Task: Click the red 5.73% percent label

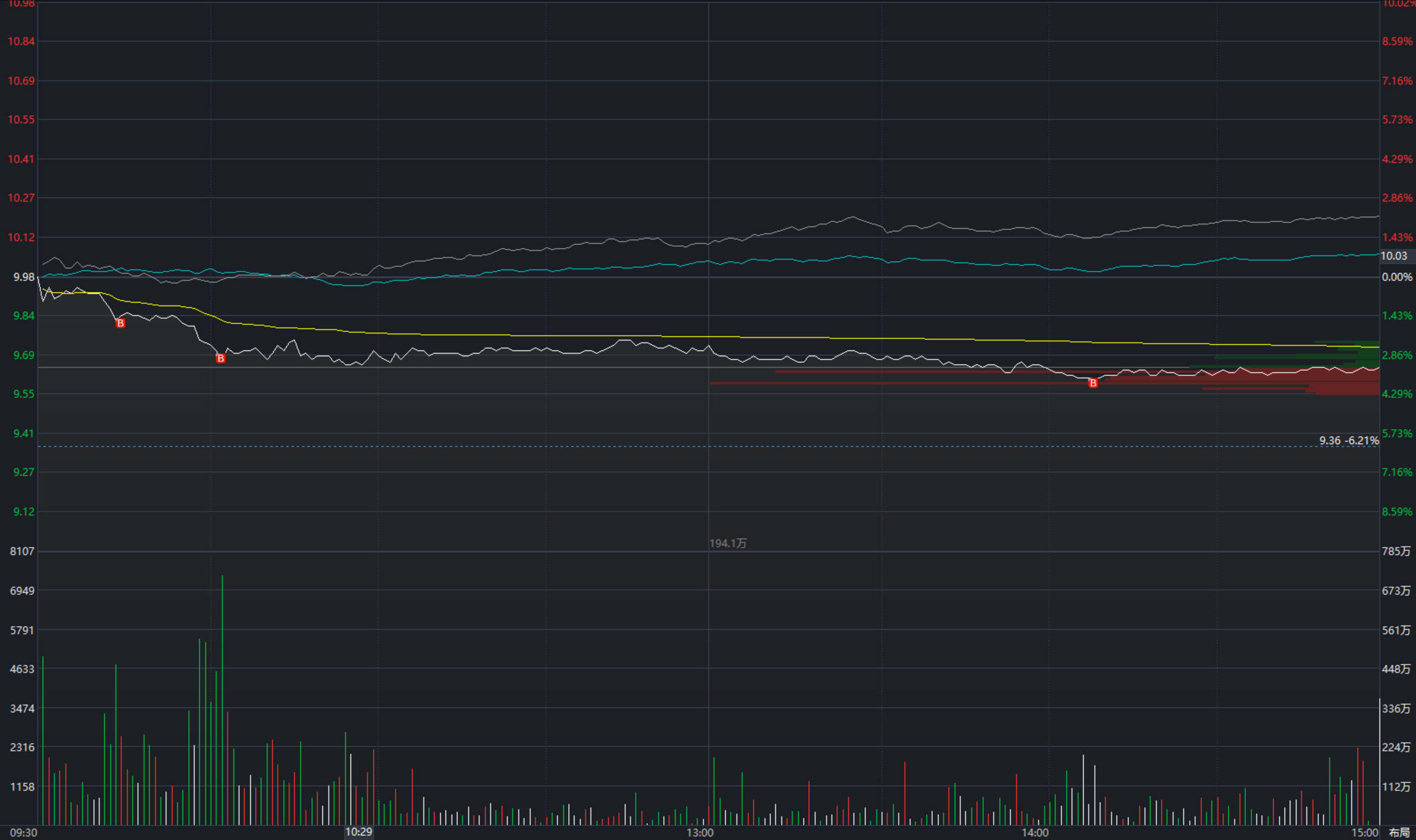Action: pyautogui.click(x=1397, y=120)
